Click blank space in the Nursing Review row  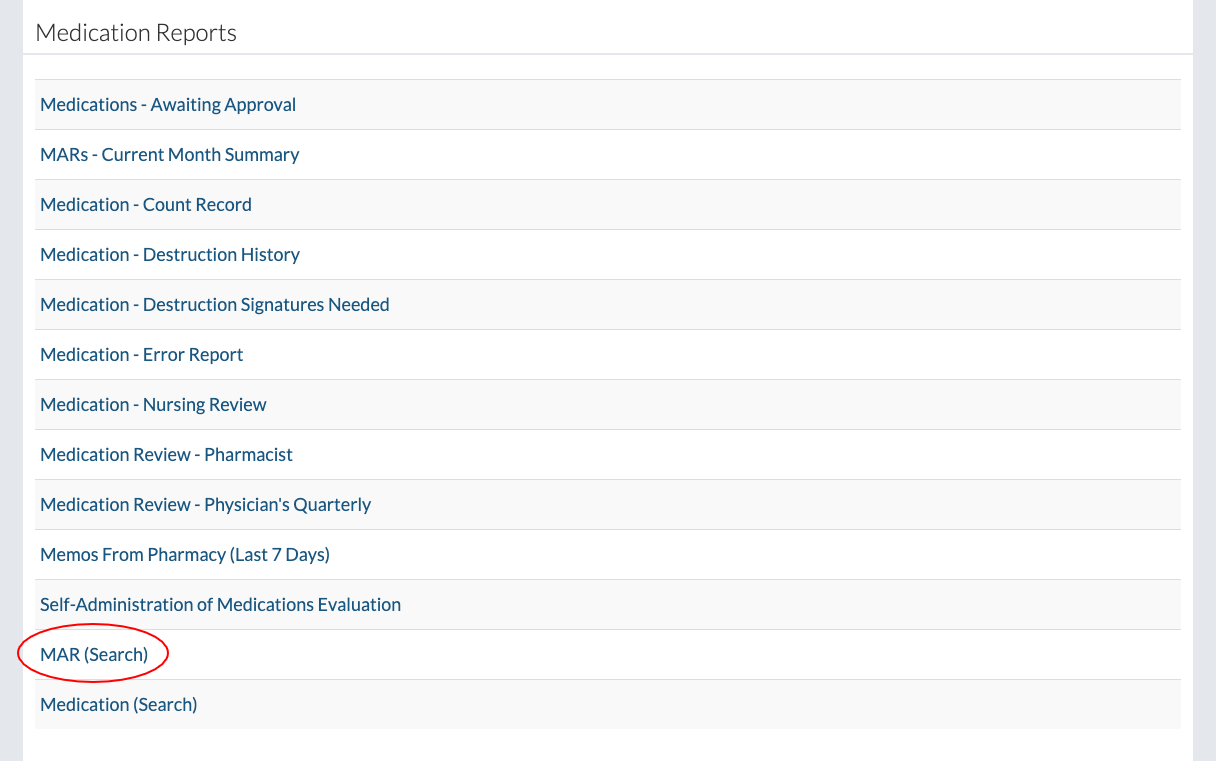(x=700, y=405)
